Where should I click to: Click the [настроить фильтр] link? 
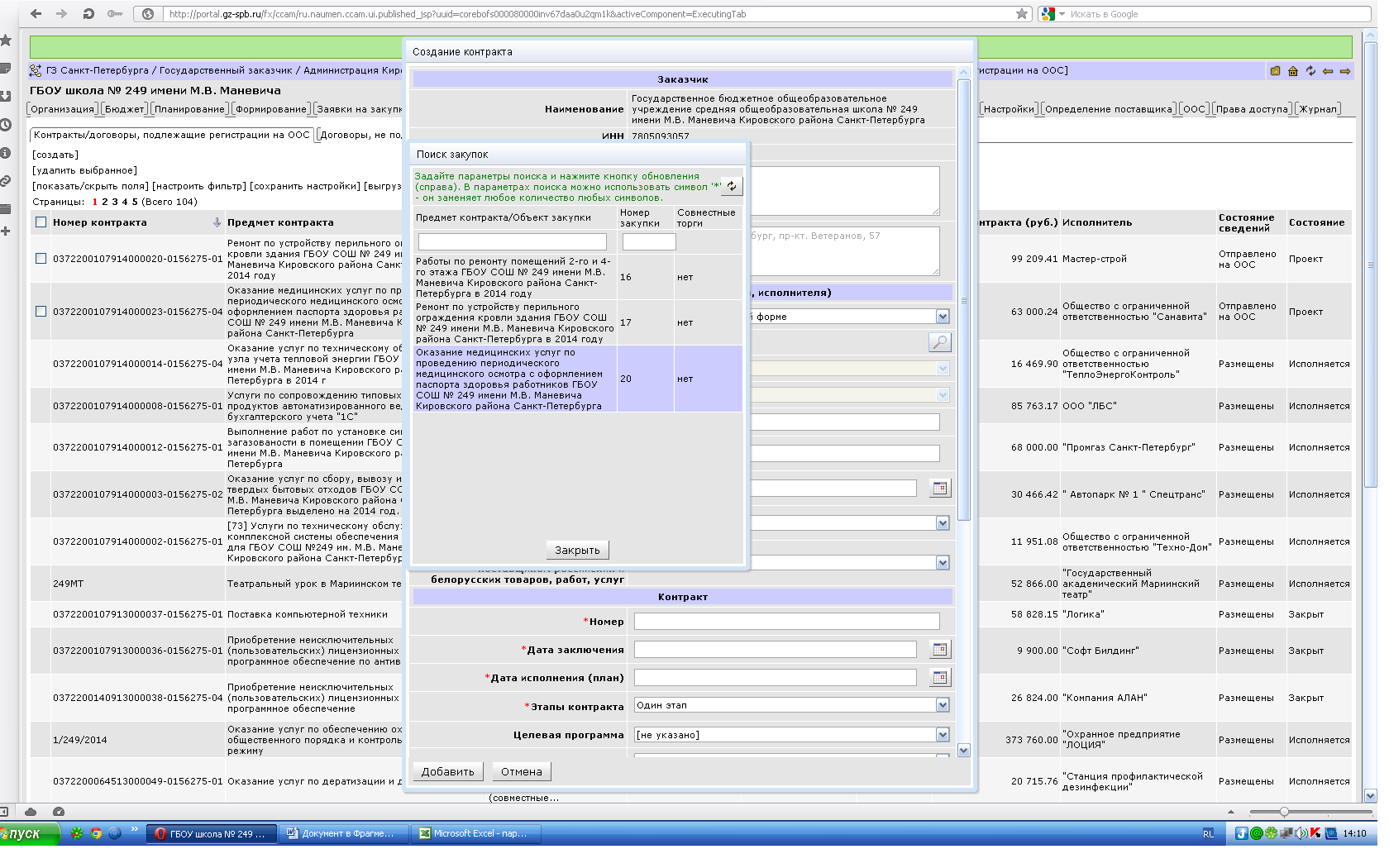[198, 186]
